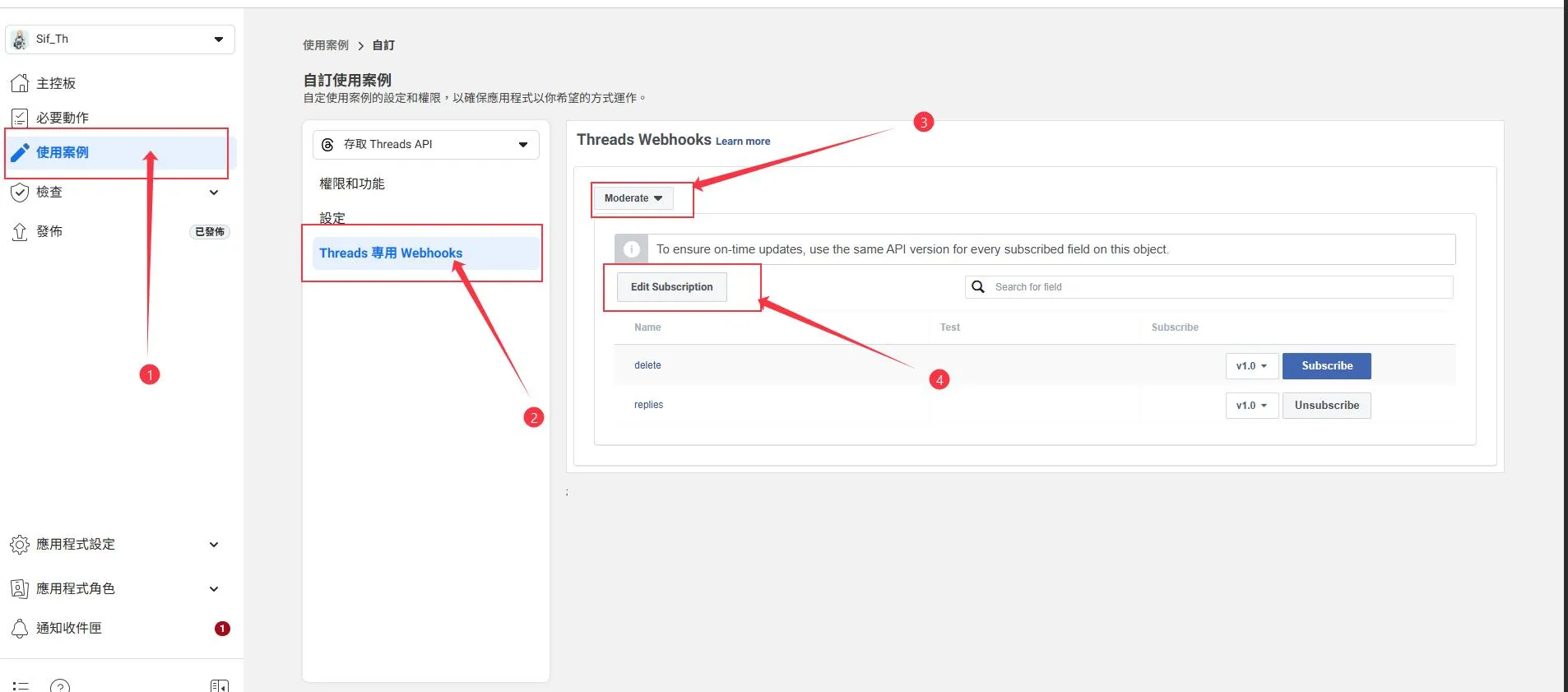Click Subscribe button for delete field
1568x692 pixels.
1327,366
